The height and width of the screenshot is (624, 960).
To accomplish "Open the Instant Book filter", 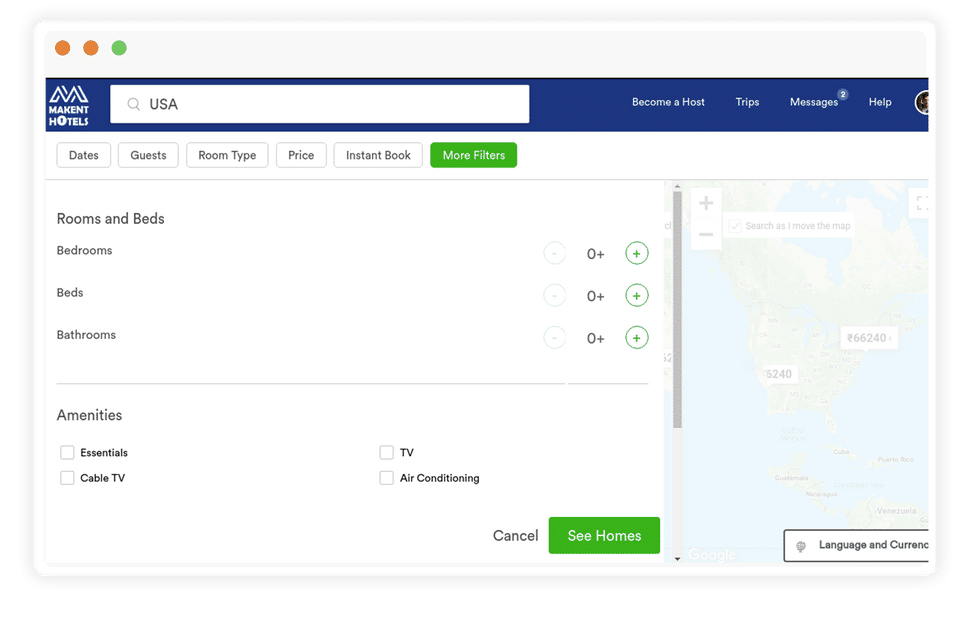I will (378, 156).
